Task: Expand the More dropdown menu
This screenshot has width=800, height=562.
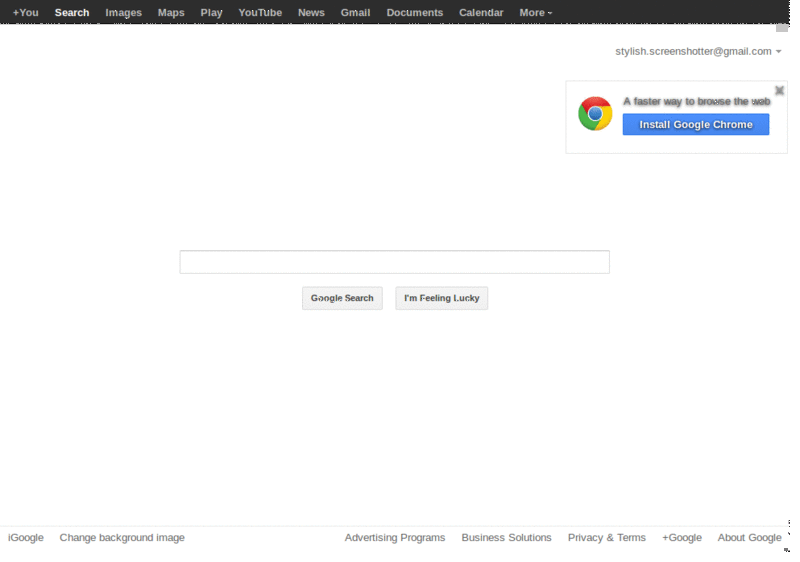Action: [536, 12]
